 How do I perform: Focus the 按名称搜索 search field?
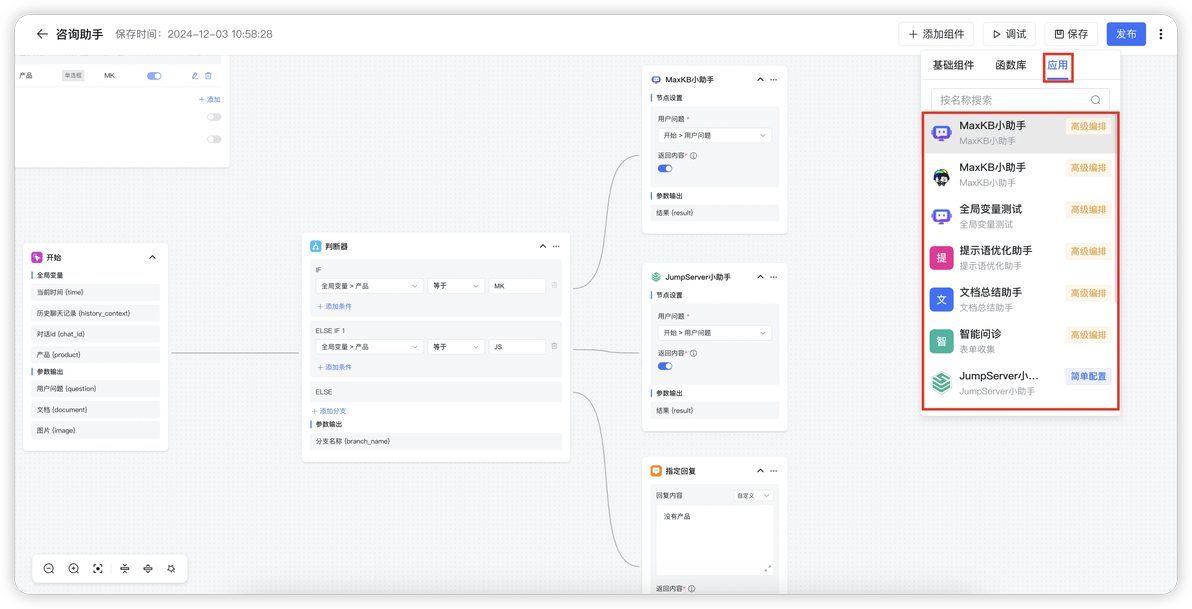(1019, 100)
